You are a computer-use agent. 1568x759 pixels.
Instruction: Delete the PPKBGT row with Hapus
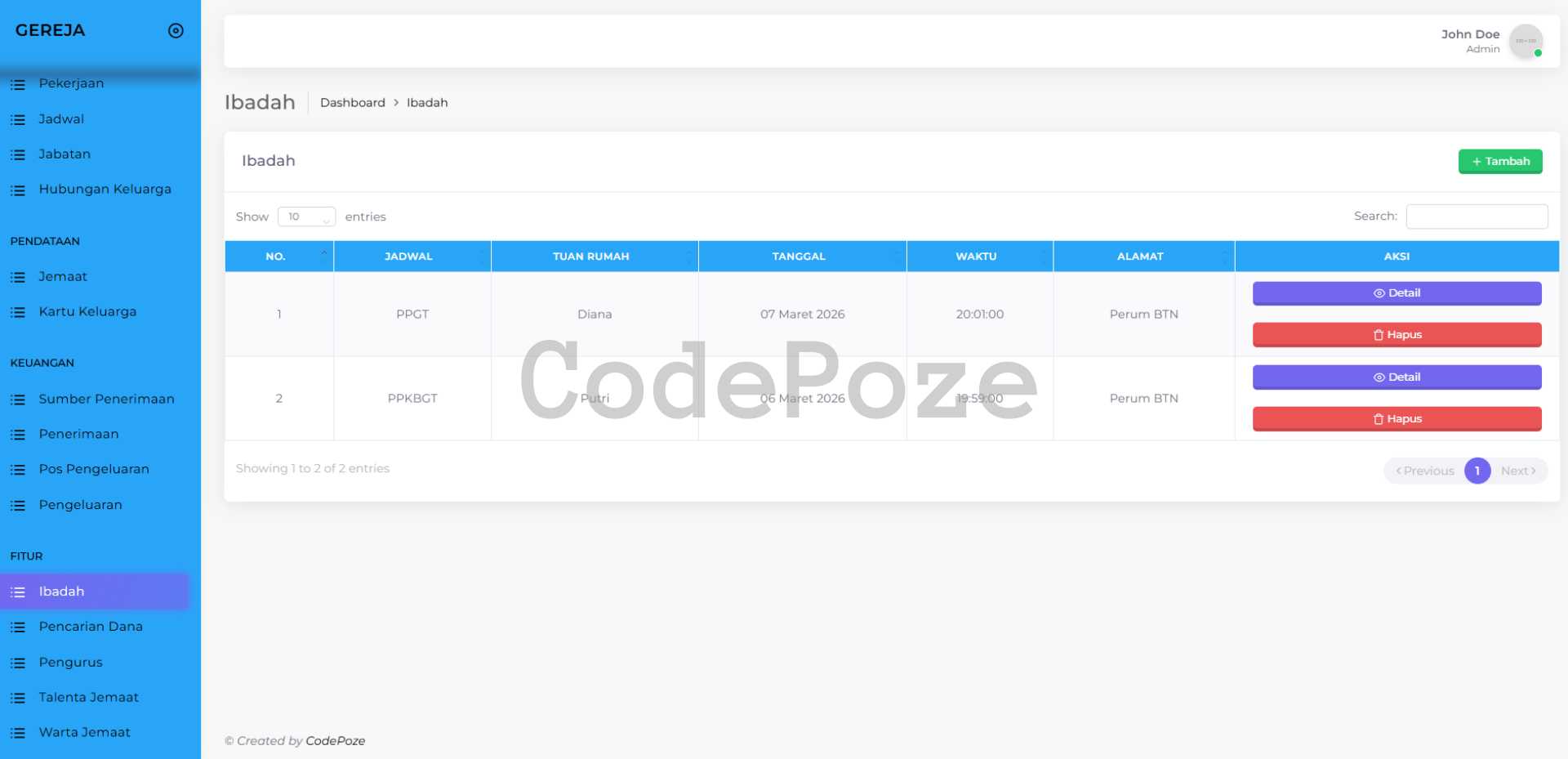[1396, 419]
